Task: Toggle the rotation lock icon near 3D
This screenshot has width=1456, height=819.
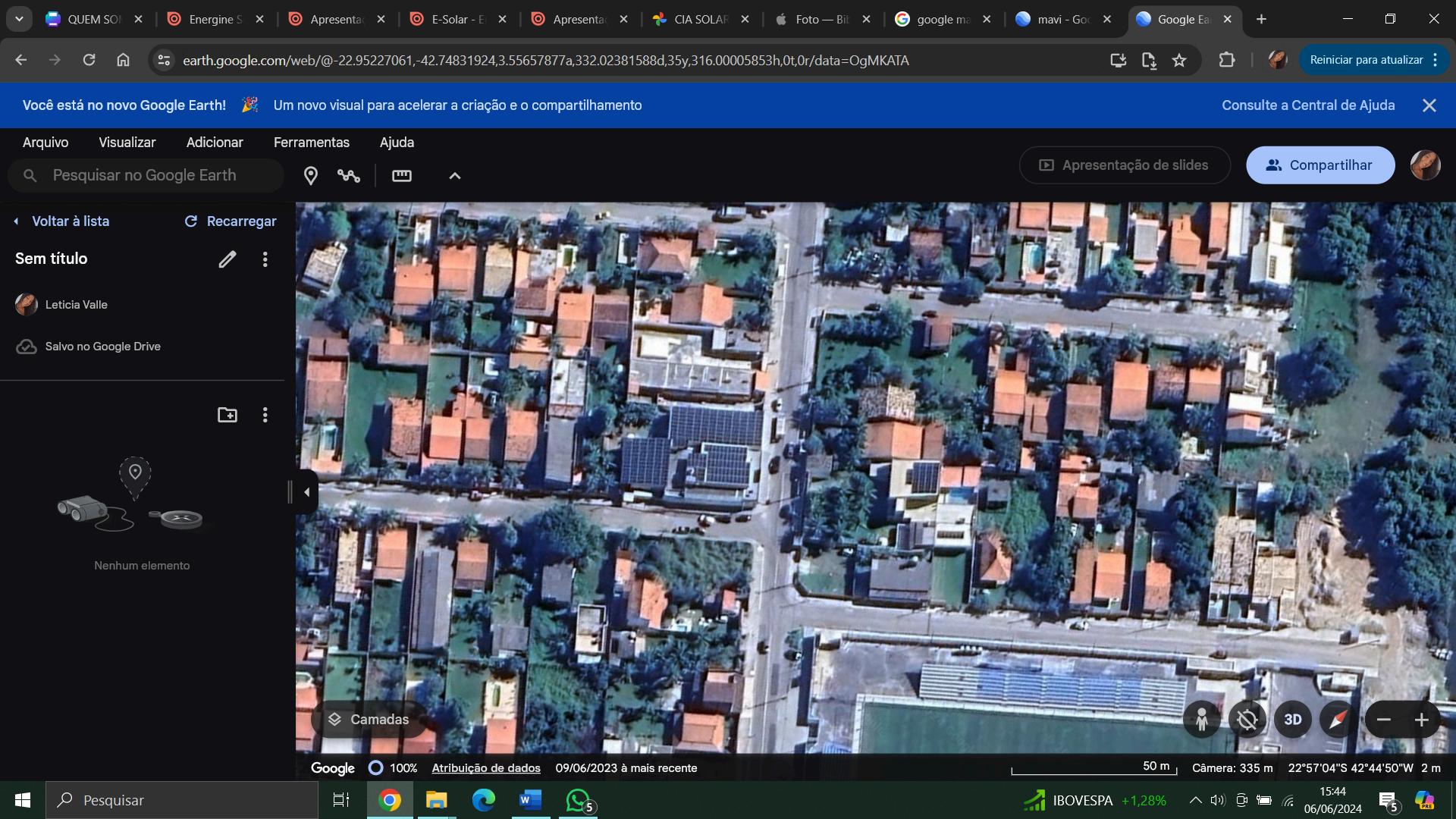Action: point(1247,720)
